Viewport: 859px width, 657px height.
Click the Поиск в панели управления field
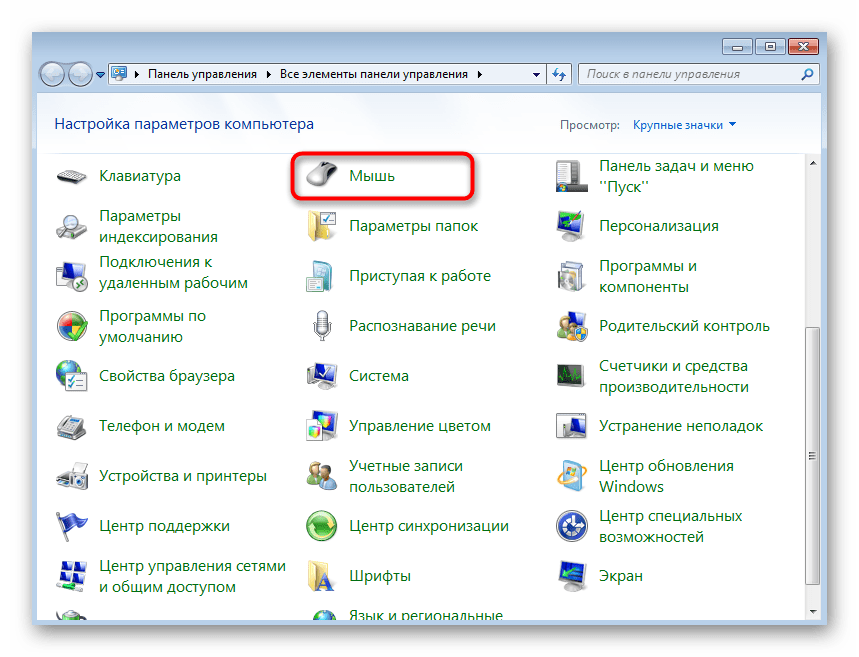690,74
